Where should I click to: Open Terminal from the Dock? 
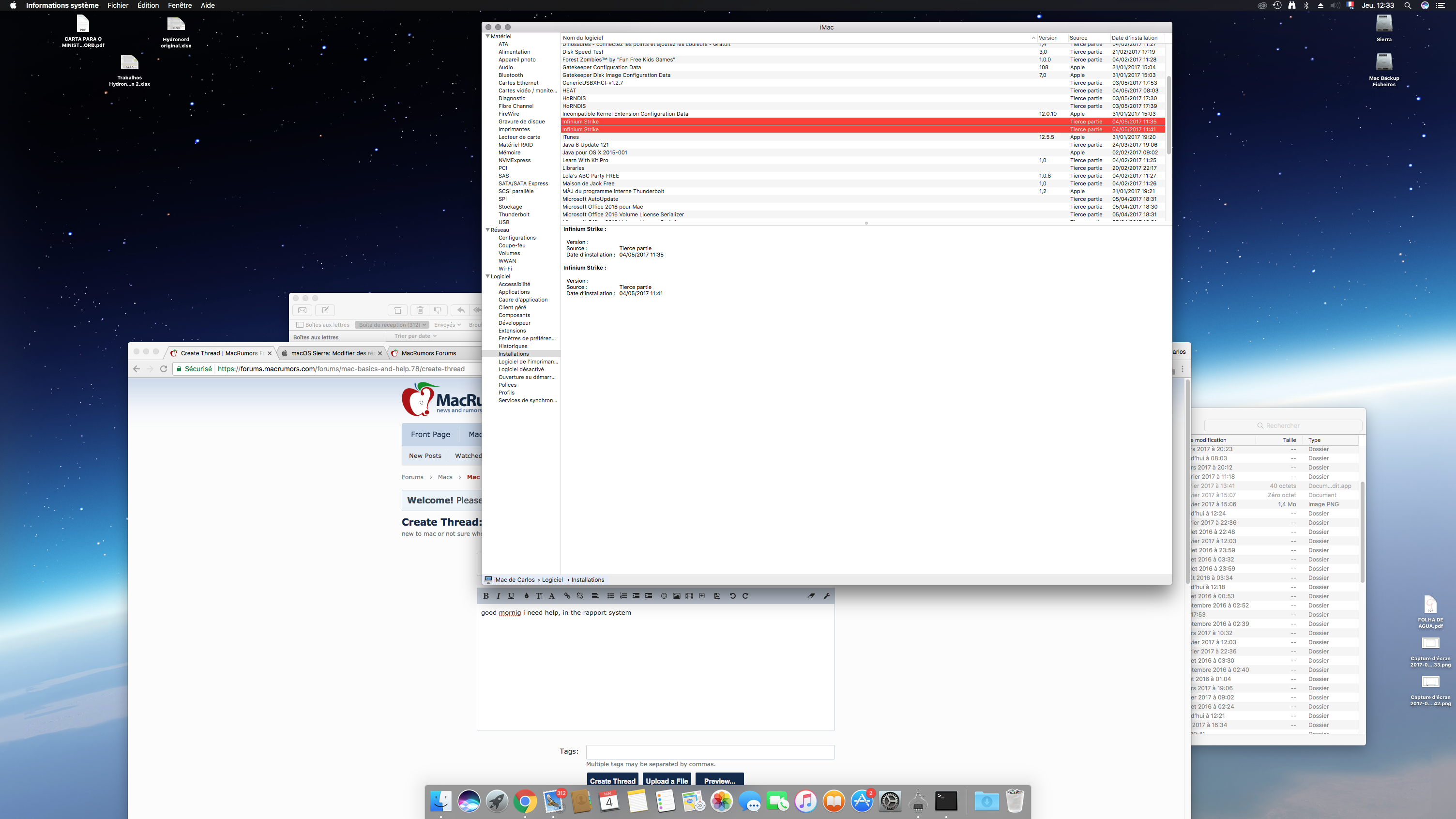pos(946,801)
